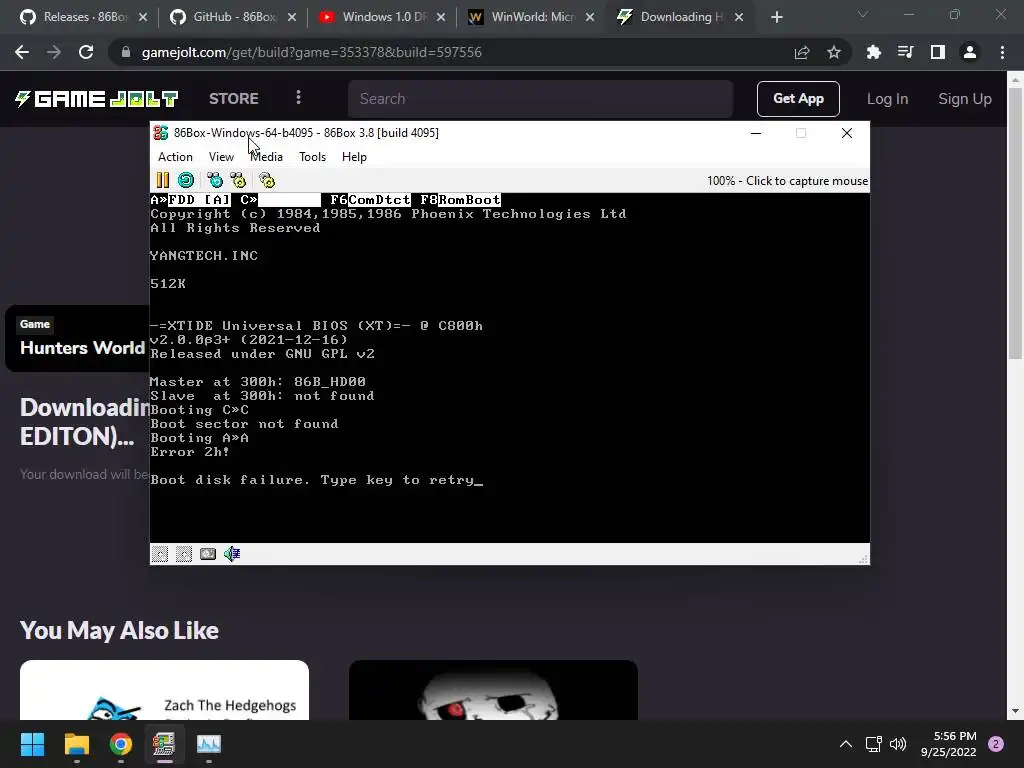This screenshot has height=768, width=1024.
Task: Minimize the 86Box window
Action: point(756,133)
